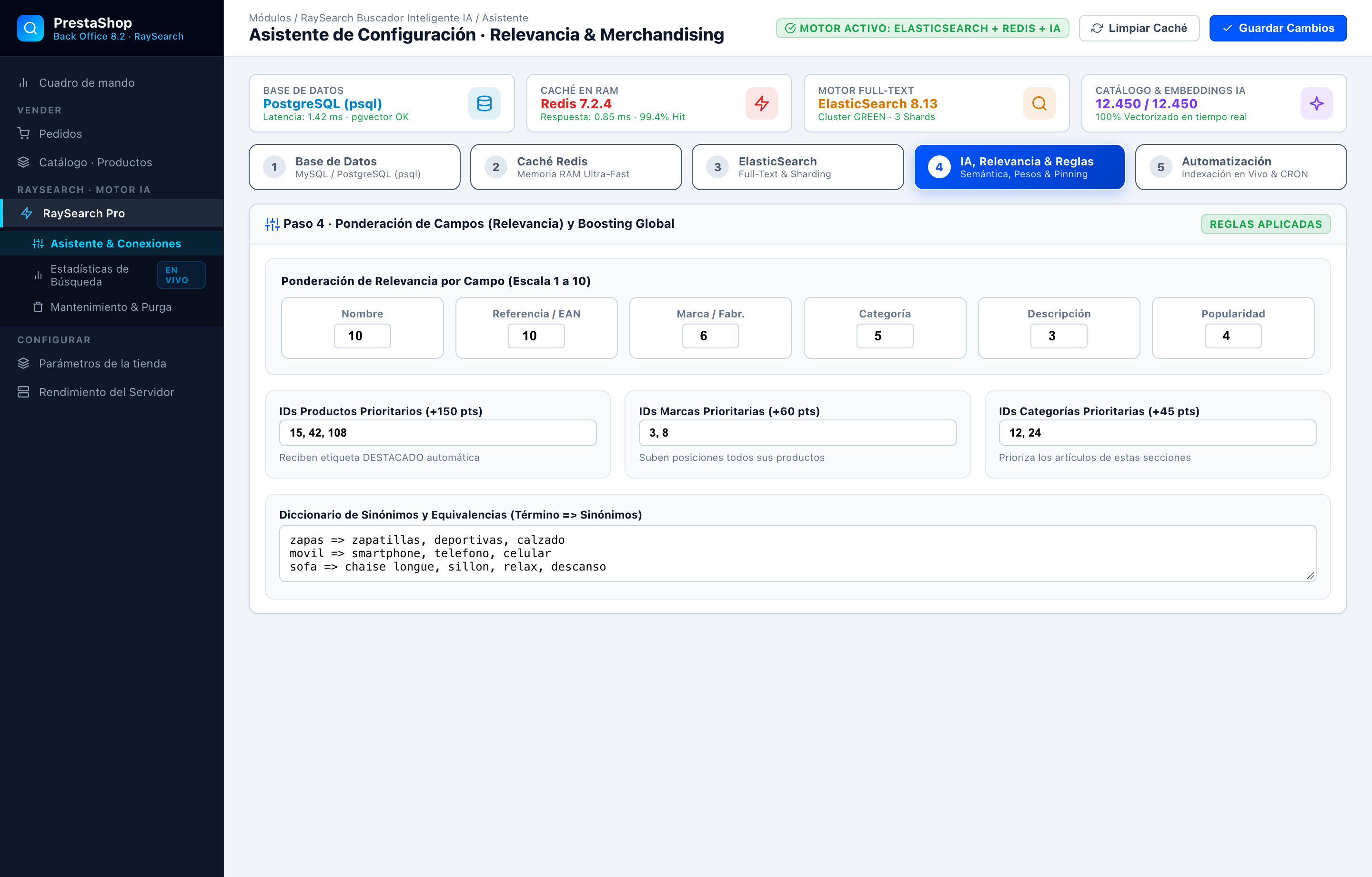The image size is (1372, 877).
Task: Open Rendimiento del Servidor
Action: (x=111, y=392)
